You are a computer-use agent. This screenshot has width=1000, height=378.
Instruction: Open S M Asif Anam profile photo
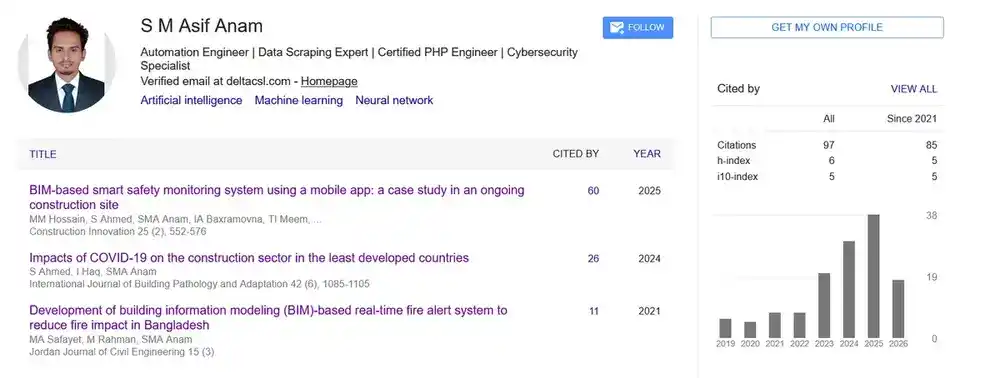click(66, 64)
